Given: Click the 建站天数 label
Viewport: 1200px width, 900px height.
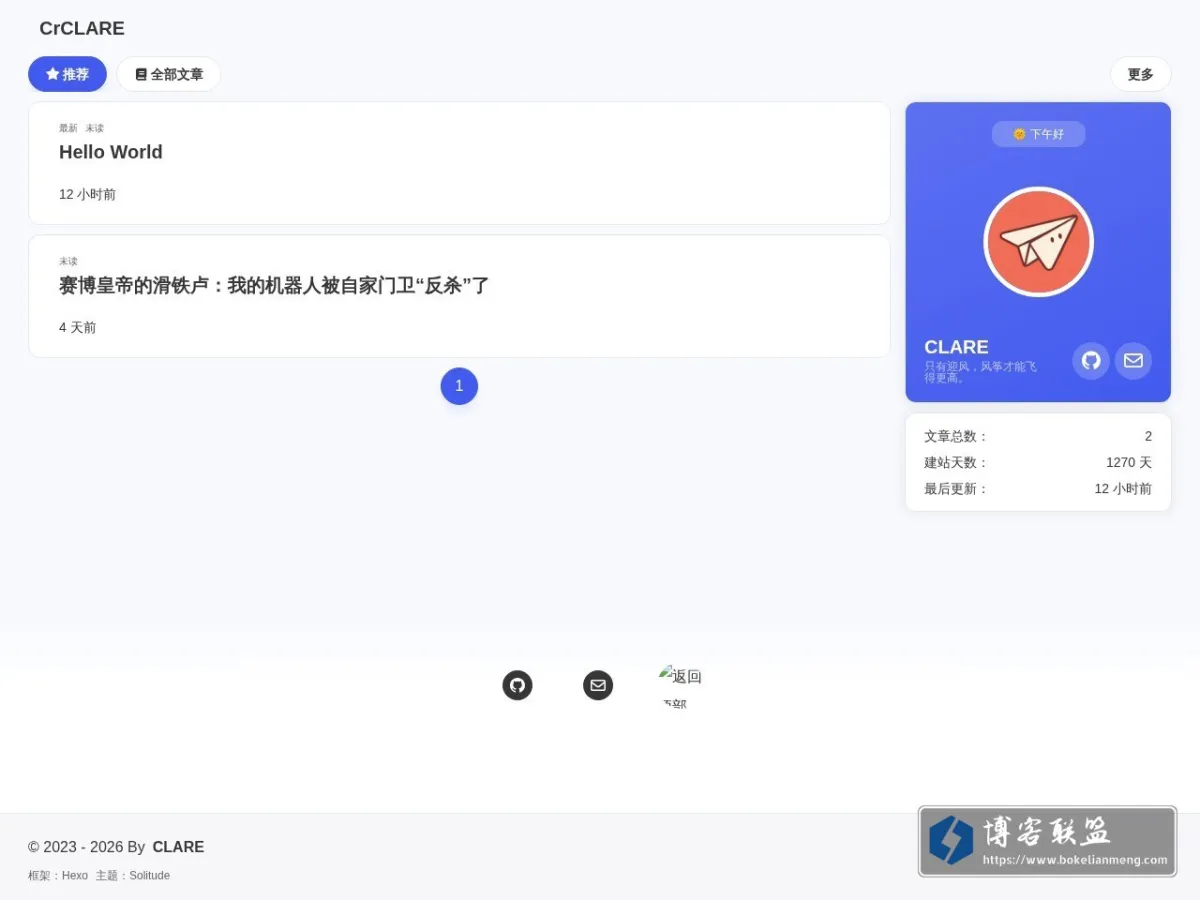Looking at the screenshot, I should (956, 462).
